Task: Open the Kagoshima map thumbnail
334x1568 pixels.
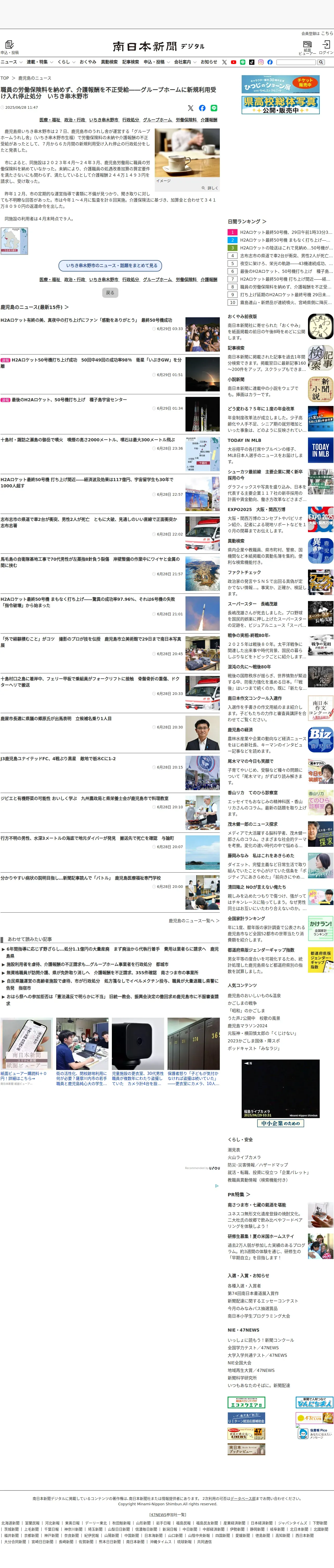Action: 15,241
